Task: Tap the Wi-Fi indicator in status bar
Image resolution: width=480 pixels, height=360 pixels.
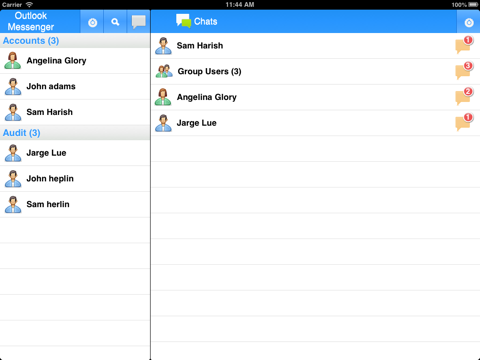Action: click(29, 5)
